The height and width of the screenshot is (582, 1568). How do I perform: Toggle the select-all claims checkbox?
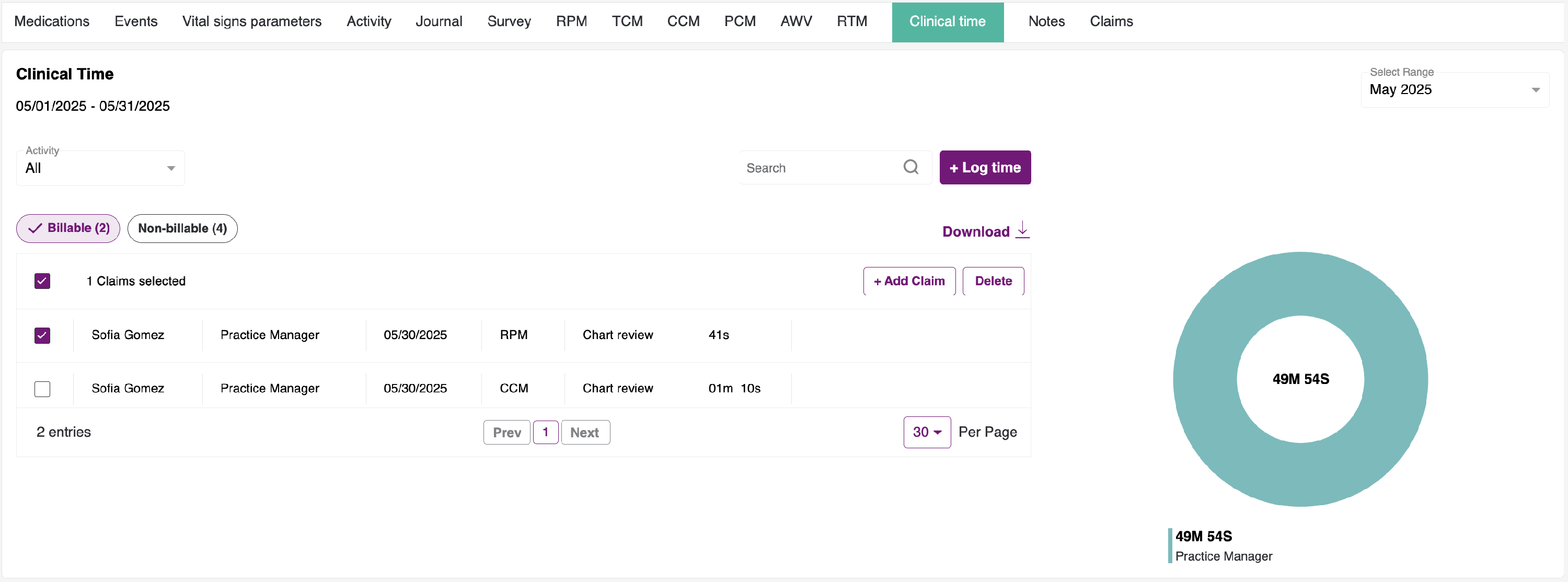click(43, 281)
